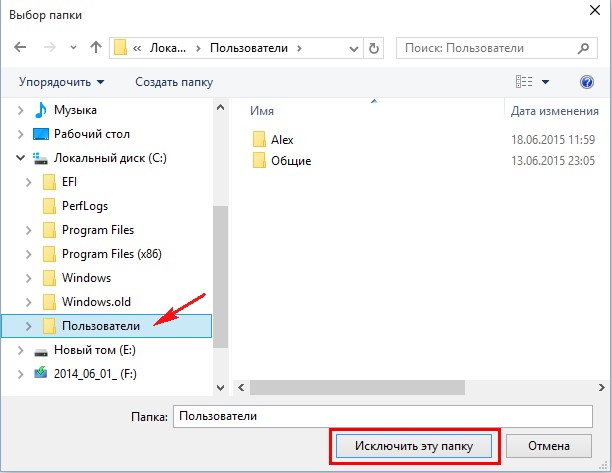Select Музыка in the navigation tree
This screenshot has height=473, width=612.
(x=75, y=110)
